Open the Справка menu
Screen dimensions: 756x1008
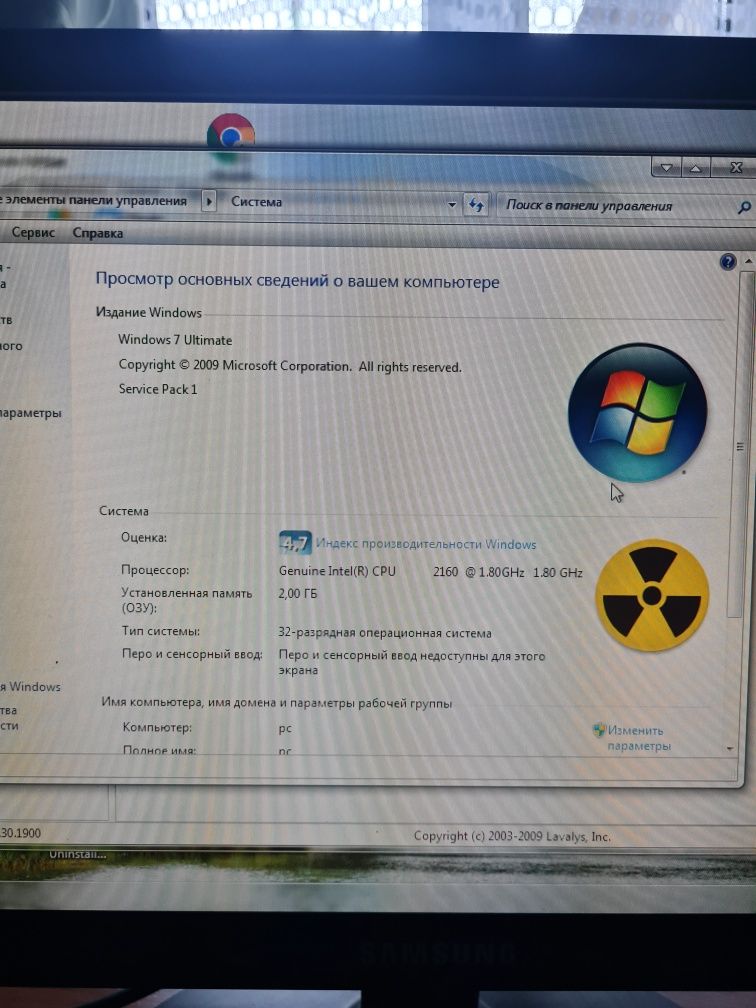pos(98,233)
